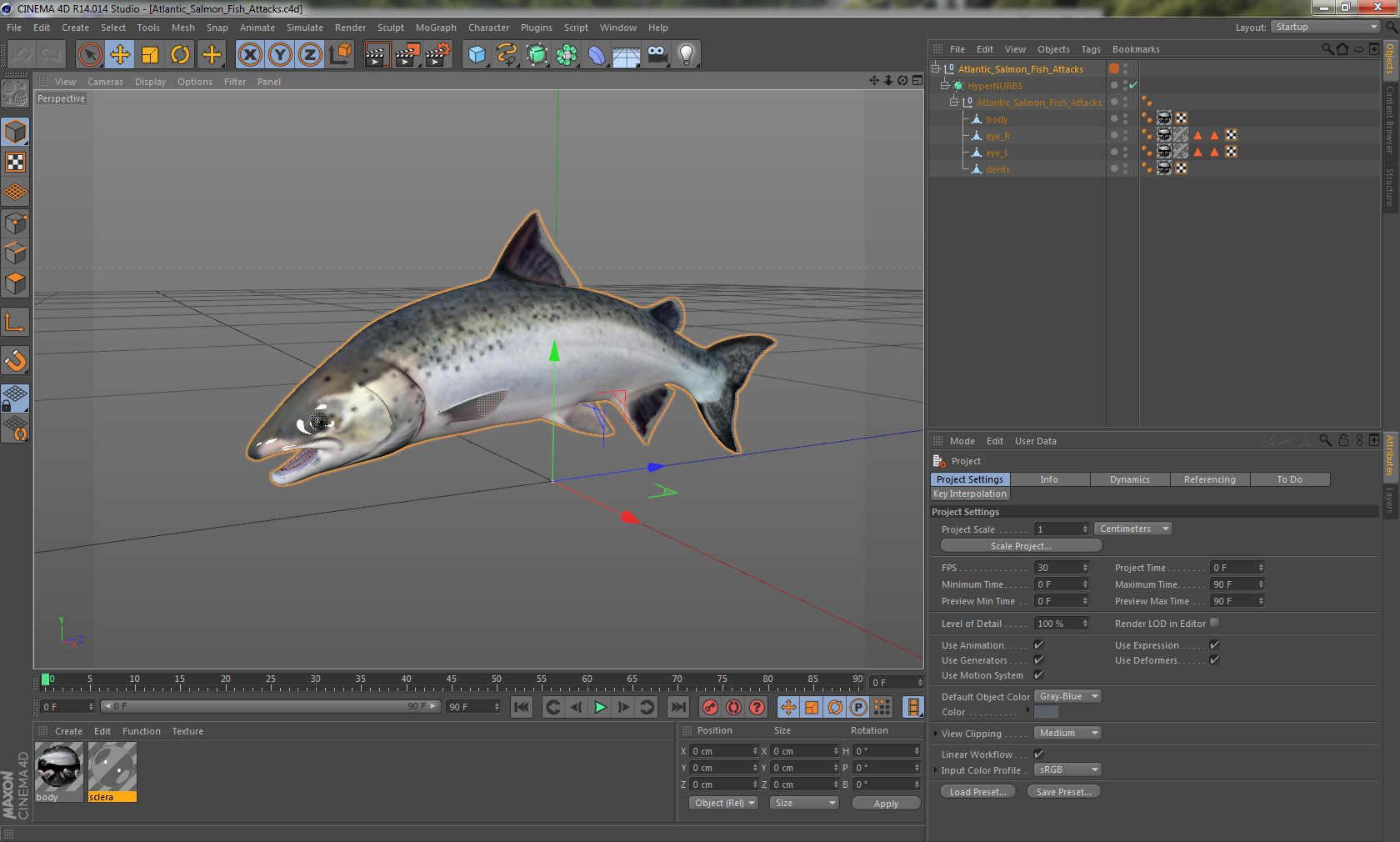Click Save Preset button
This screenshot has width=1400, height=842.
pos(1063,792)
